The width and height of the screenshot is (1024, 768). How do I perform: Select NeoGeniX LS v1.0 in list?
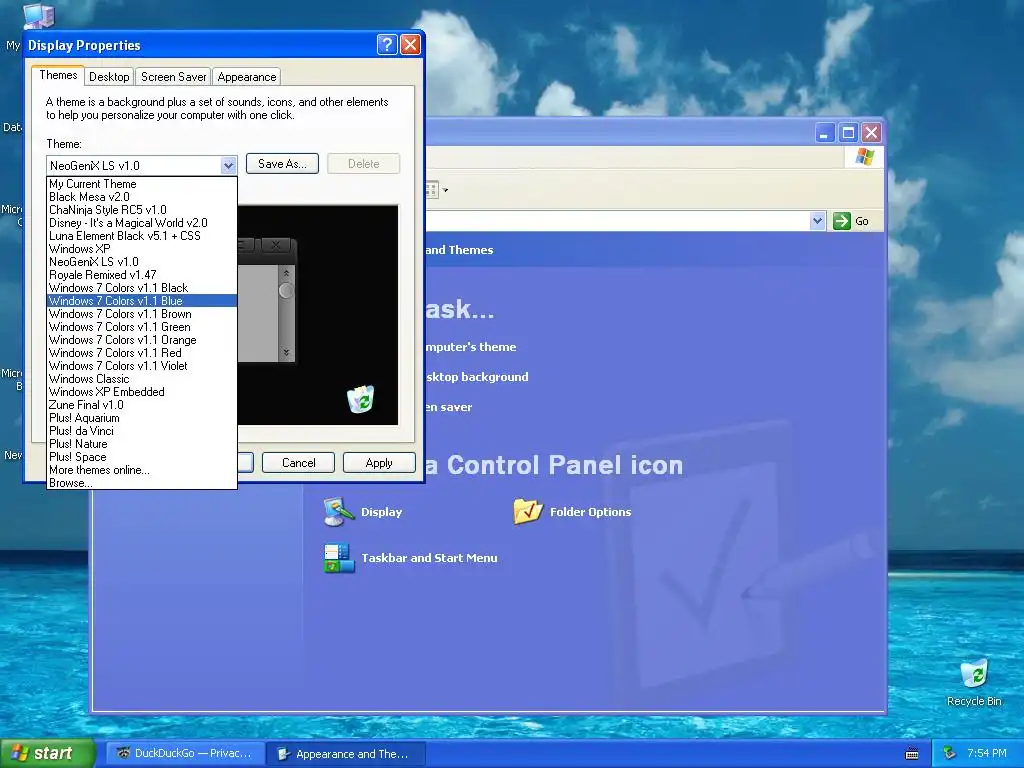[x=142, y=262]
